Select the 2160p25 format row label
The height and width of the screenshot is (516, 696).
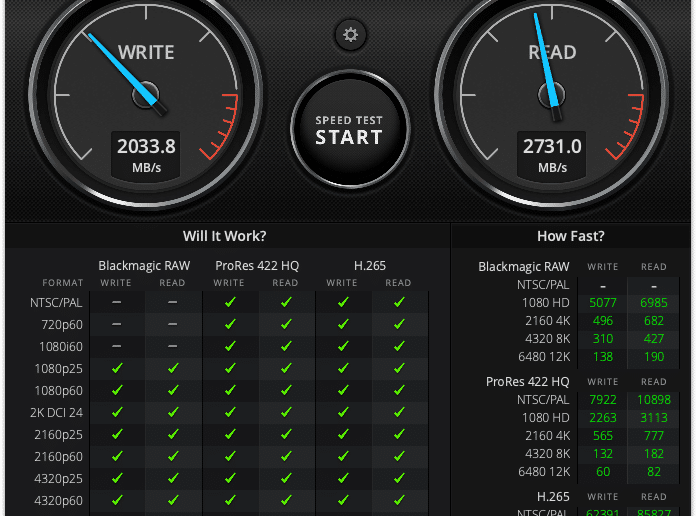59,434
